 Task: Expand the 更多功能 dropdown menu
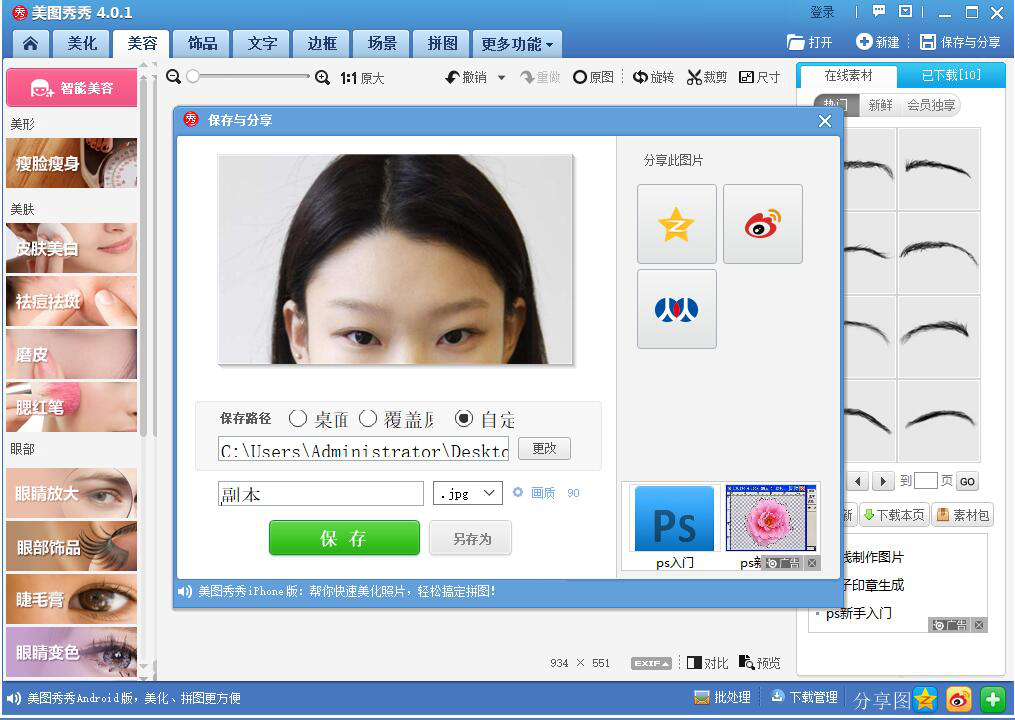point(517,44)
